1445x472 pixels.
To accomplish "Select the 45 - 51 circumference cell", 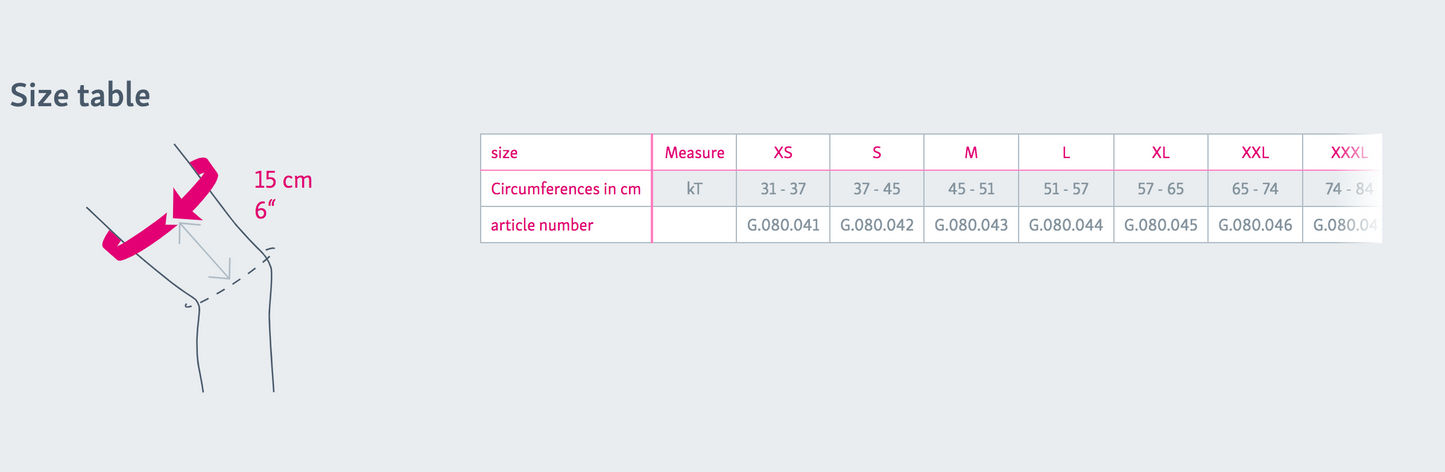I will point(971,189).
